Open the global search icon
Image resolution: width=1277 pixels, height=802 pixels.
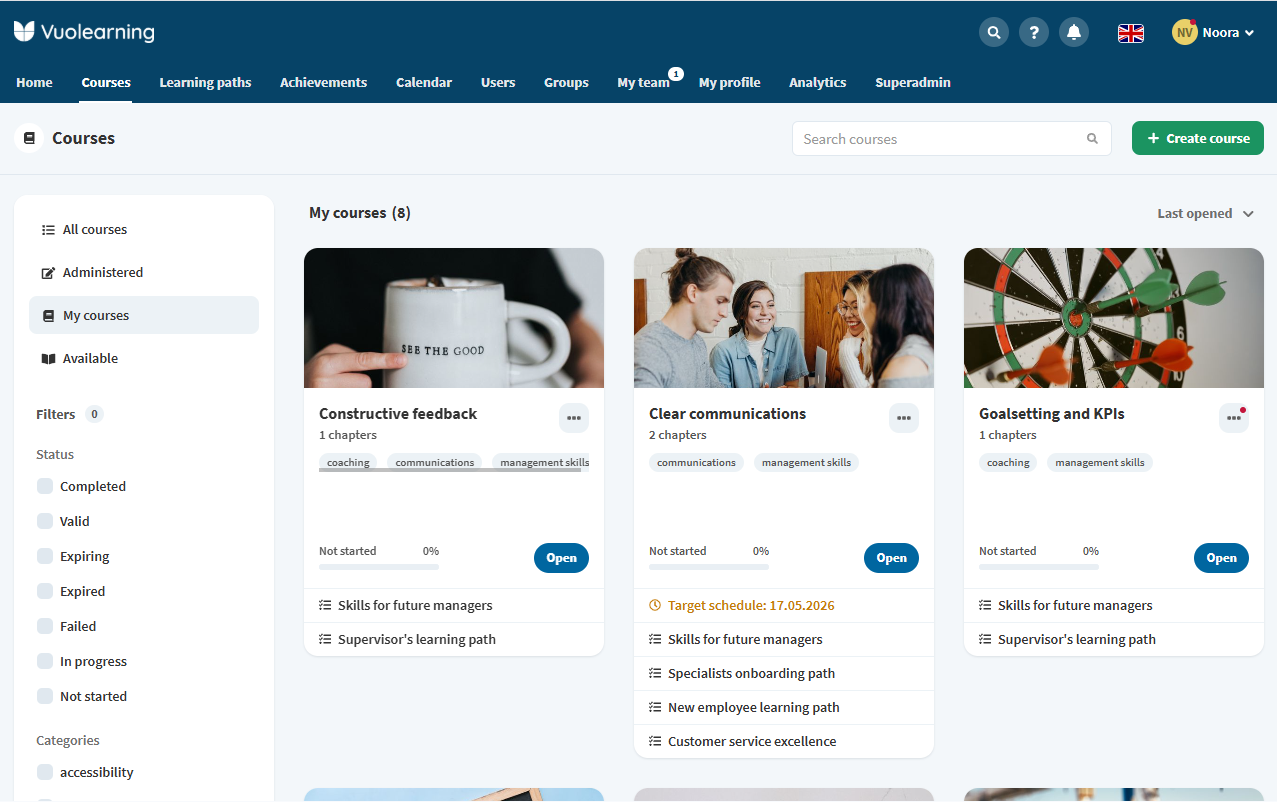[994, 32]
